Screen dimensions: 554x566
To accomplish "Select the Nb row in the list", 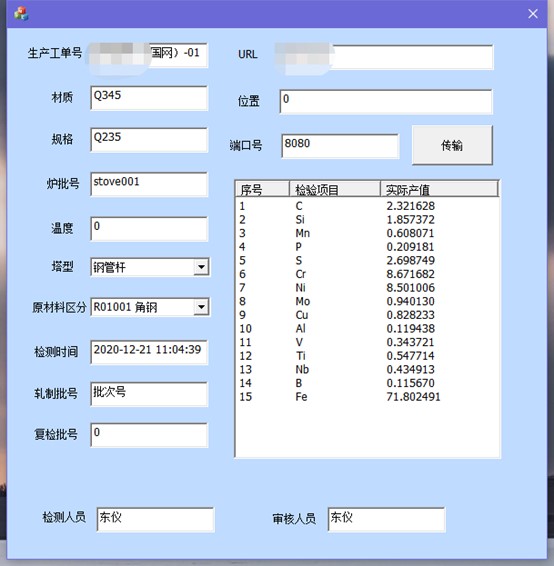I will pos(367,370).
